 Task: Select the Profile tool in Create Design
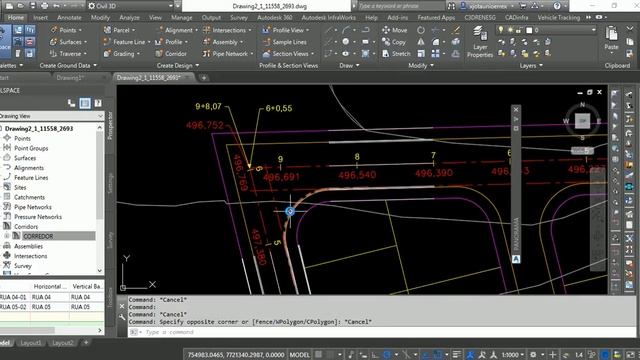pyautogui.click(x=171, y=42)
